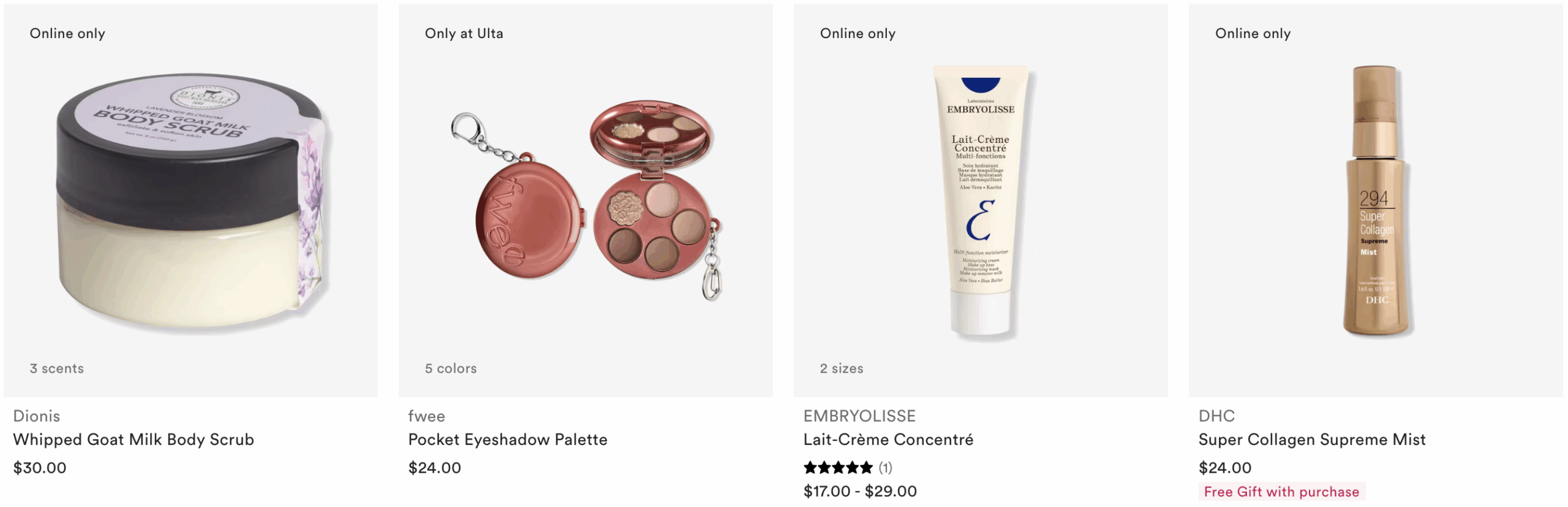The image size is (1568, 507).
Task: Select the DHC brand name
Action: [x=1216, y=416]
